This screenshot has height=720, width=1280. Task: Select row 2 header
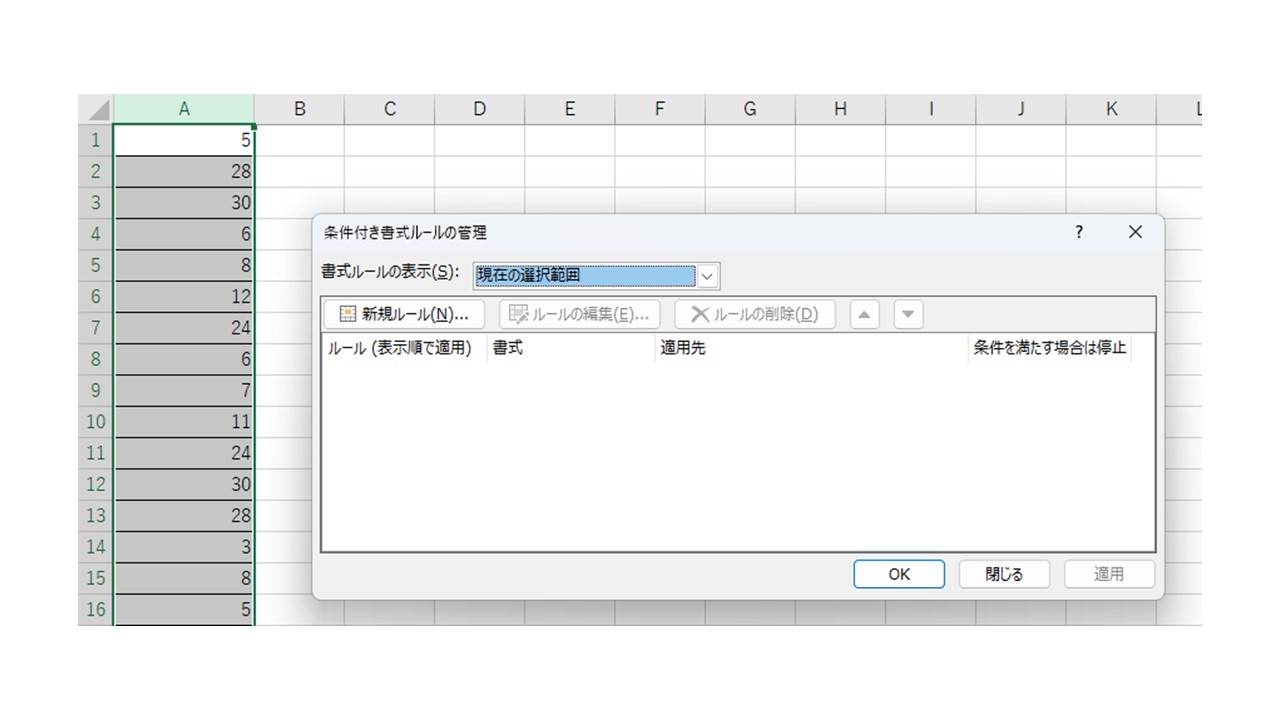point(96,172)
